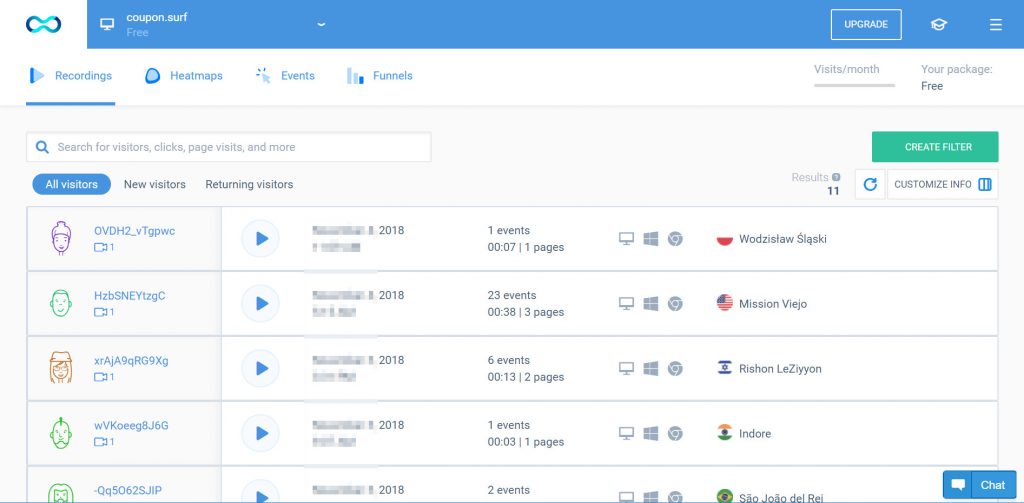Open visitor -Qq5O62SJIP link
1024x503 pixels.
coord(127,490)
